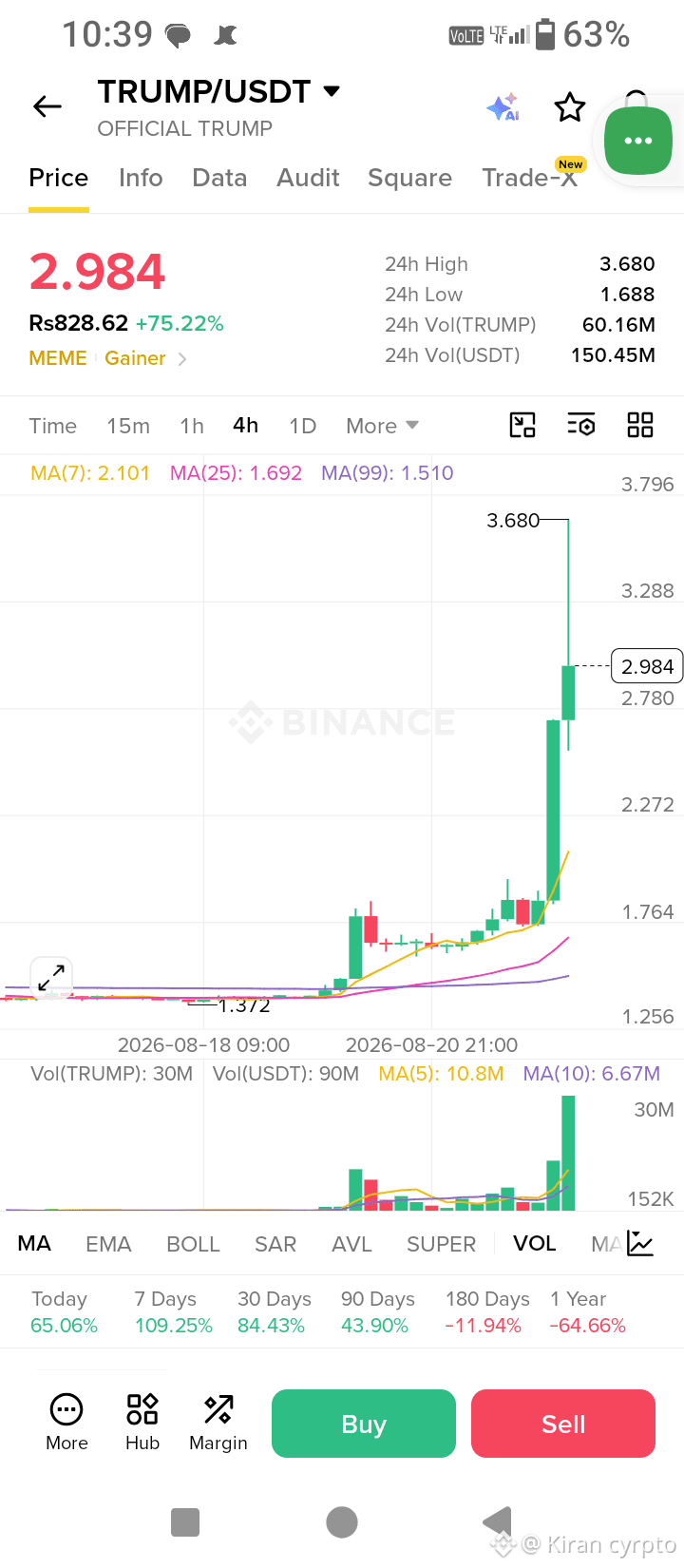Switch to the Square tab

click(409, 178)
